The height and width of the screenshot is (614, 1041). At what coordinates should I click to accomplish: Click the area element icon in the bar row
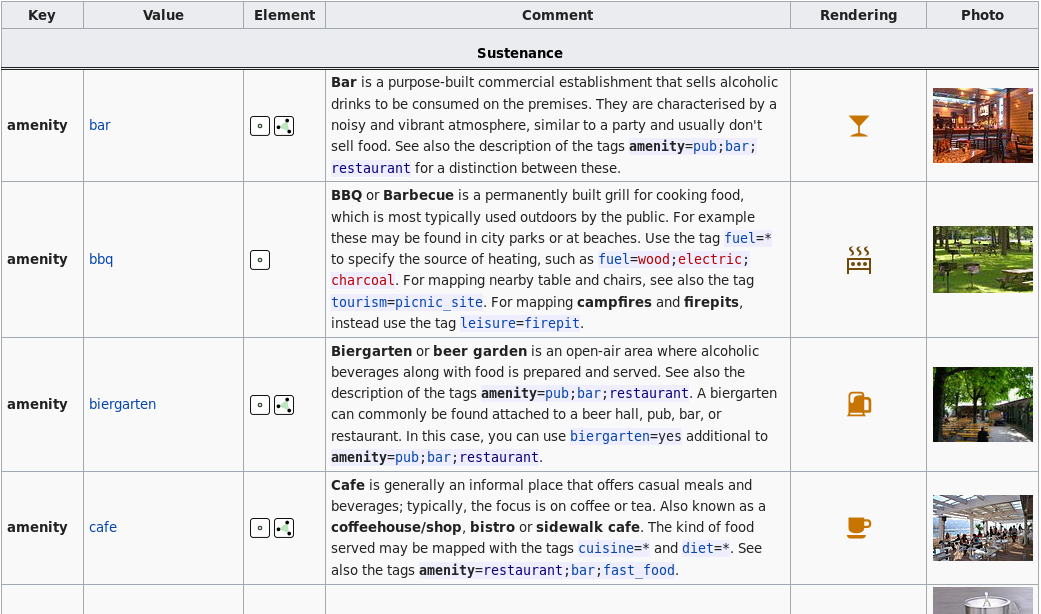(284, 126)
